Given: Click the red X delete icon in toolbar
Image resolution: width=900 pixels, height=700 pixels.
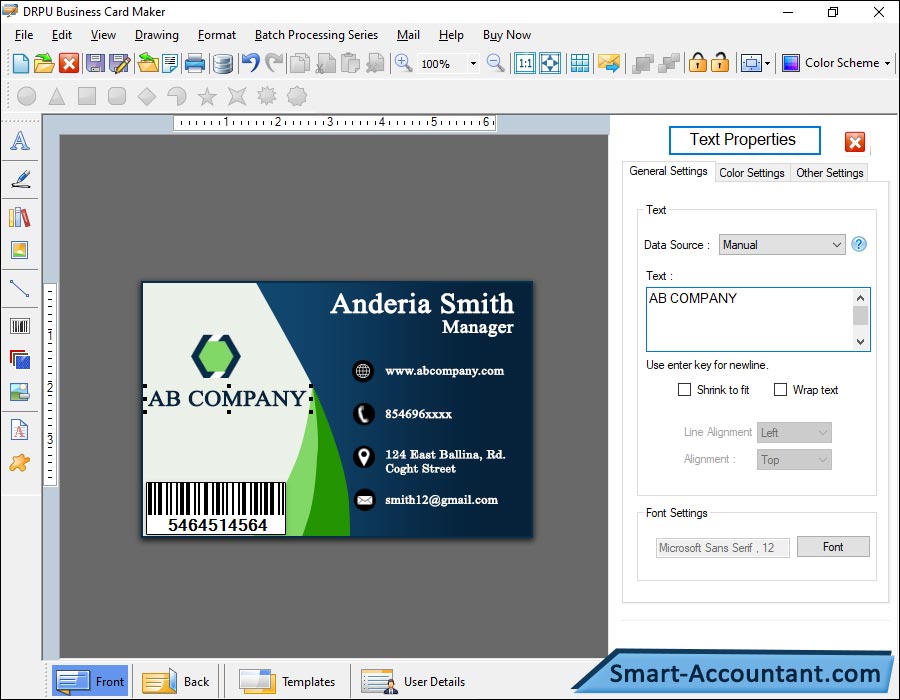Looking at the screenshot, I should click(x=69, y=63).
